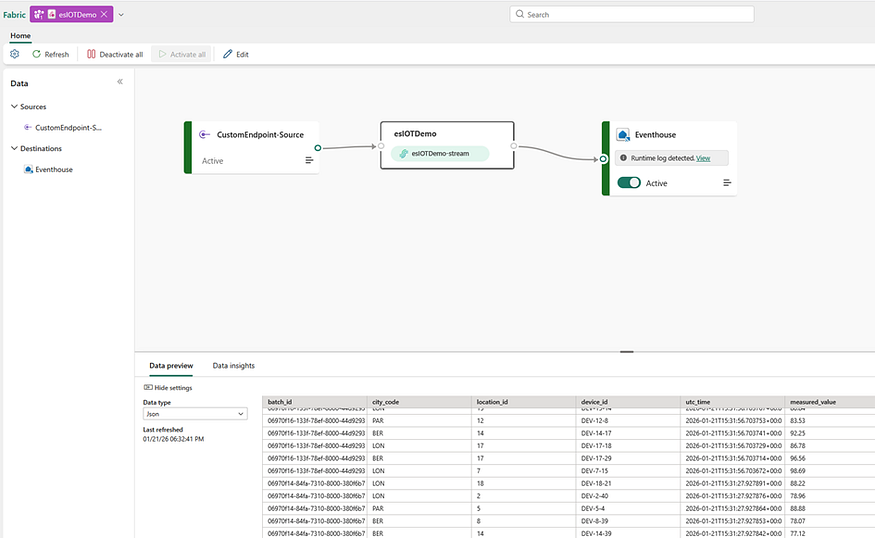Screen dimensions: 875x538
Task: Click measured value 96.56
Action: point(797,458)
